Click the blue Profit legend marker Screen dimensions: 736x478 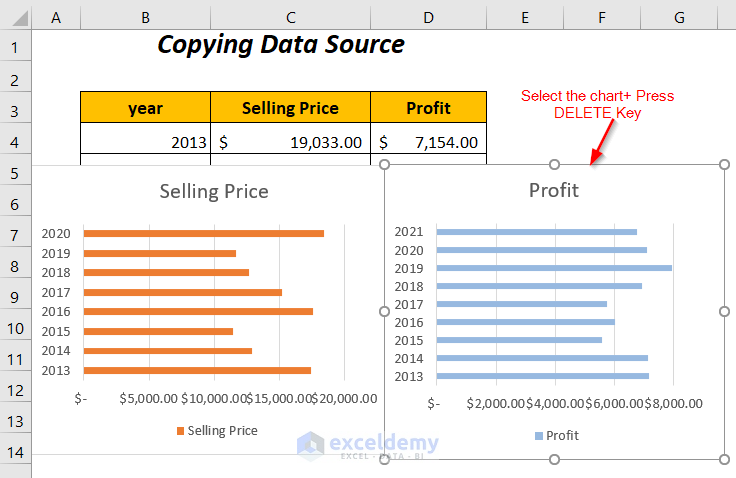tap(539, 436)
